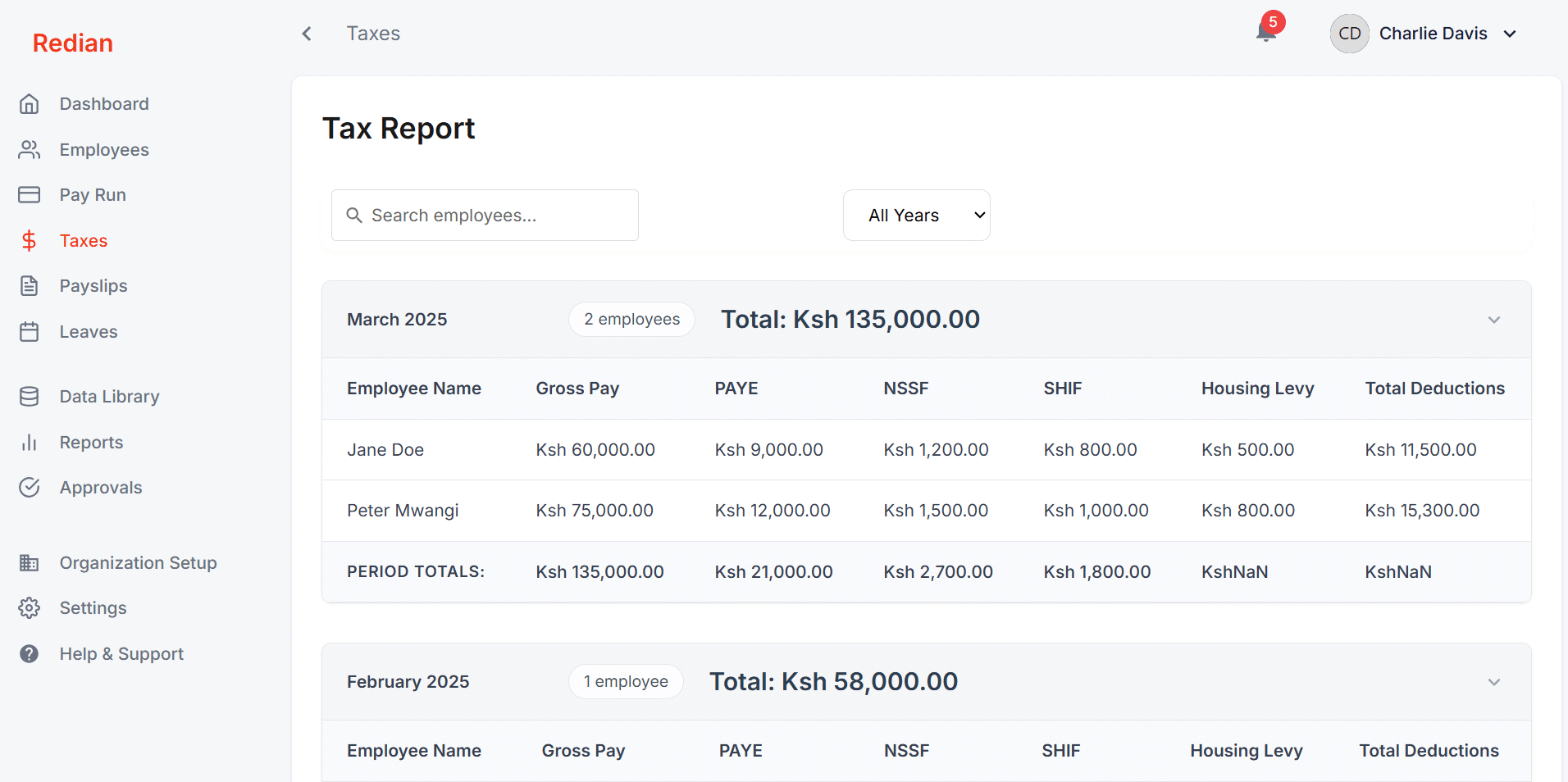The width and height of the screenshot is (1568, 782).
Task: Click the Approvals checkmark circle icon
Action: [30, 488]
